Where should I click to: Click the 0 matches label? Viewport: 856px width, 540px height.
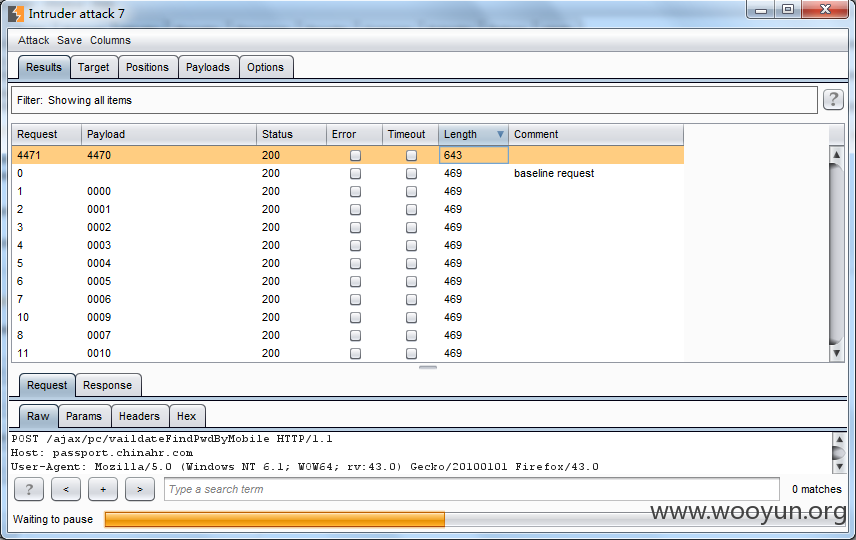point(817,489)
